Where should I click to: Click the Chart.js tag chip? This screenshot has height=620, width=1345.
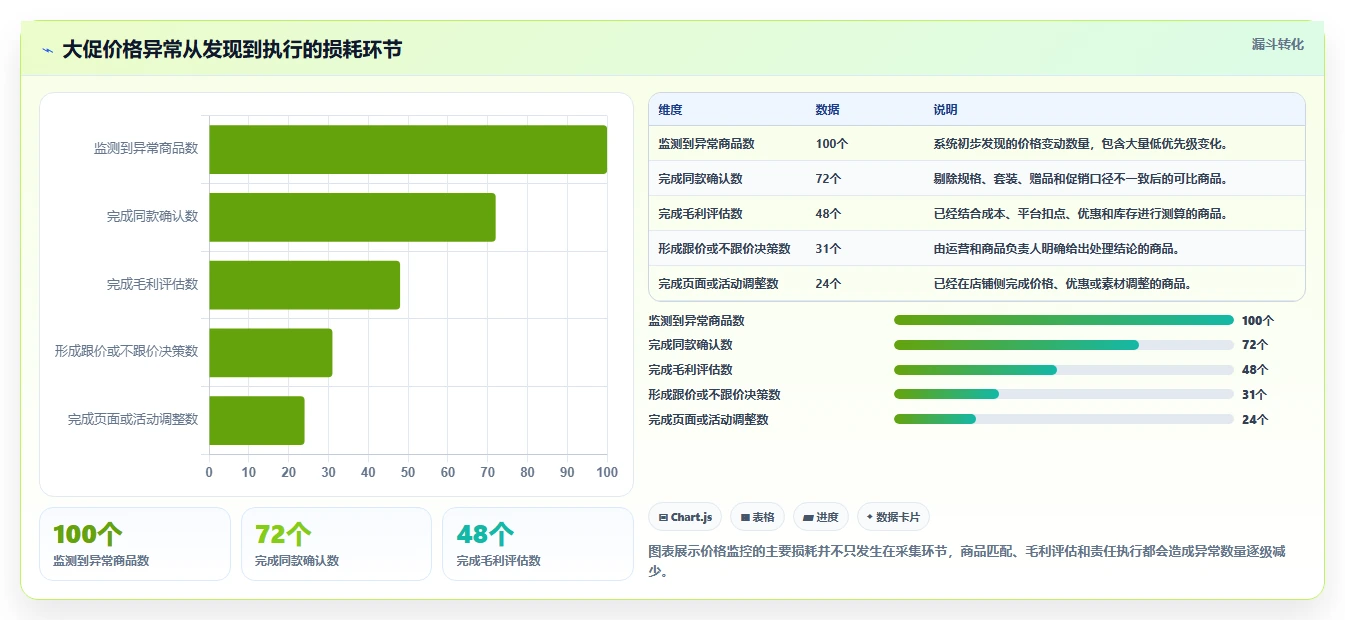tap(685, 517)
